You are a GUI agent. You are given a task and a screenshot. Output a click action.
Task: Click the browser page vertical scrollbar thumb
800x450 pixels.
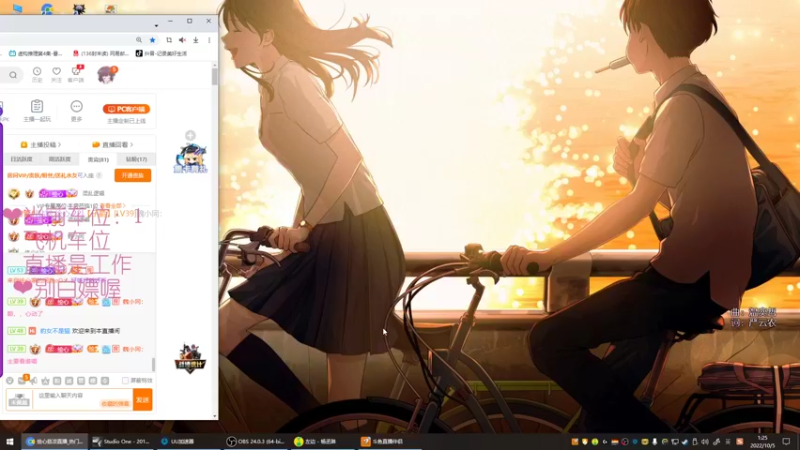click(214, 77)
